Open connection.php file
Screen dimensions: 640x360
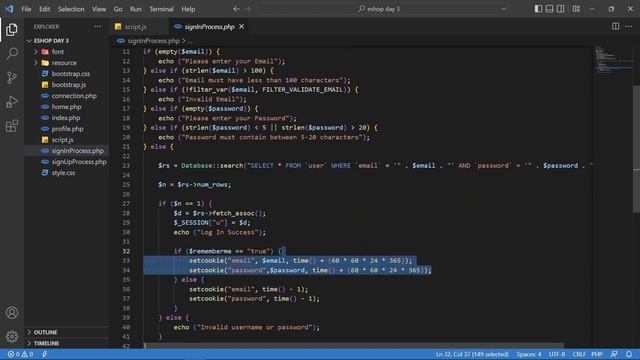[x=74, y=96]
